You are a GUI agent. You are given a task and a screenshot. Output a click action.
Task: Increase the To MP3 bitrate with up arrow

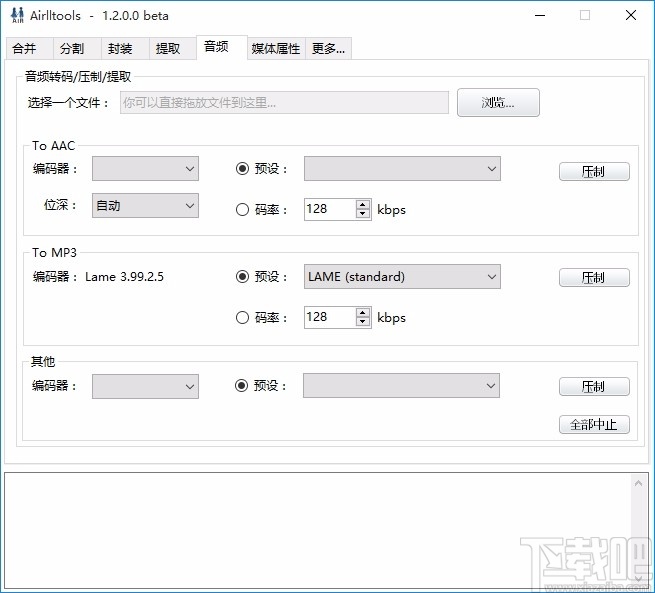(x=363, y=312)
